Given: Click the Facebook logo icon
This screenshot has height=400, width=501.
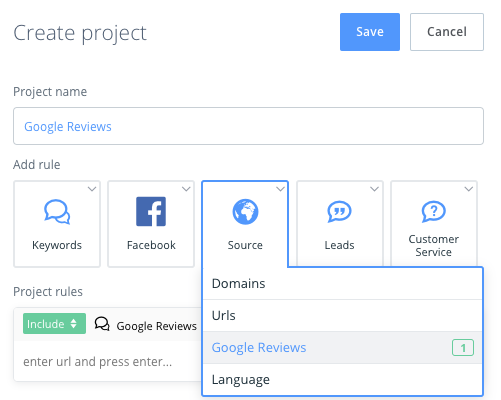Looking at the screenshot, I should [x=151, y=211].
